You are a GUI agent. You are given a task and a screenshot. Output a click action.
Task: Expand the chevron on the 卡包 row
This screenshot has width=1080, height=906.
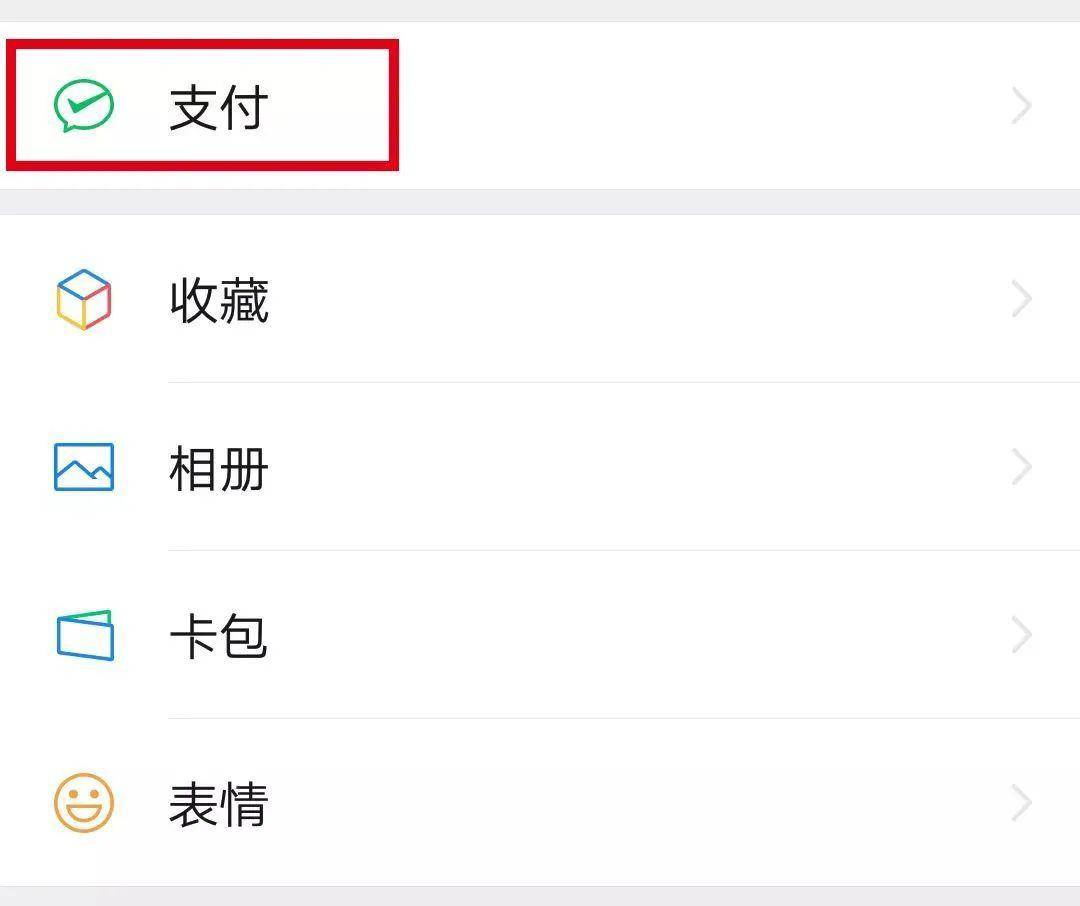(x=1021, y=635)
